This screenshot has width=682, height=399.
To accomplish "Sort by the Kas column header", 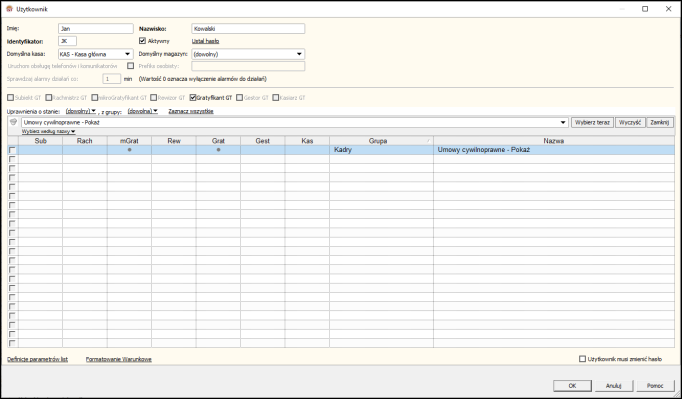I will (x=307, y=141).
